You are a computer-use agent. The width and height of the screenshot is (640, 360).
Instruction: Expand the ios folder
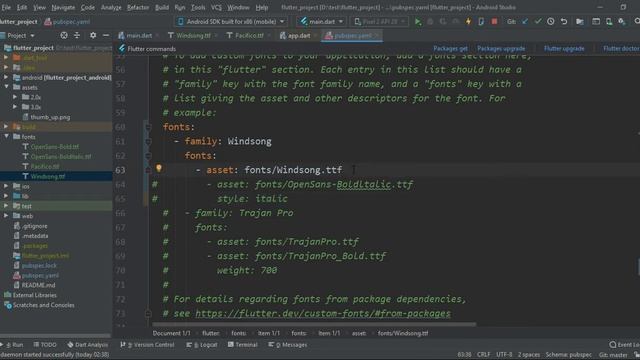click(6, 186)
